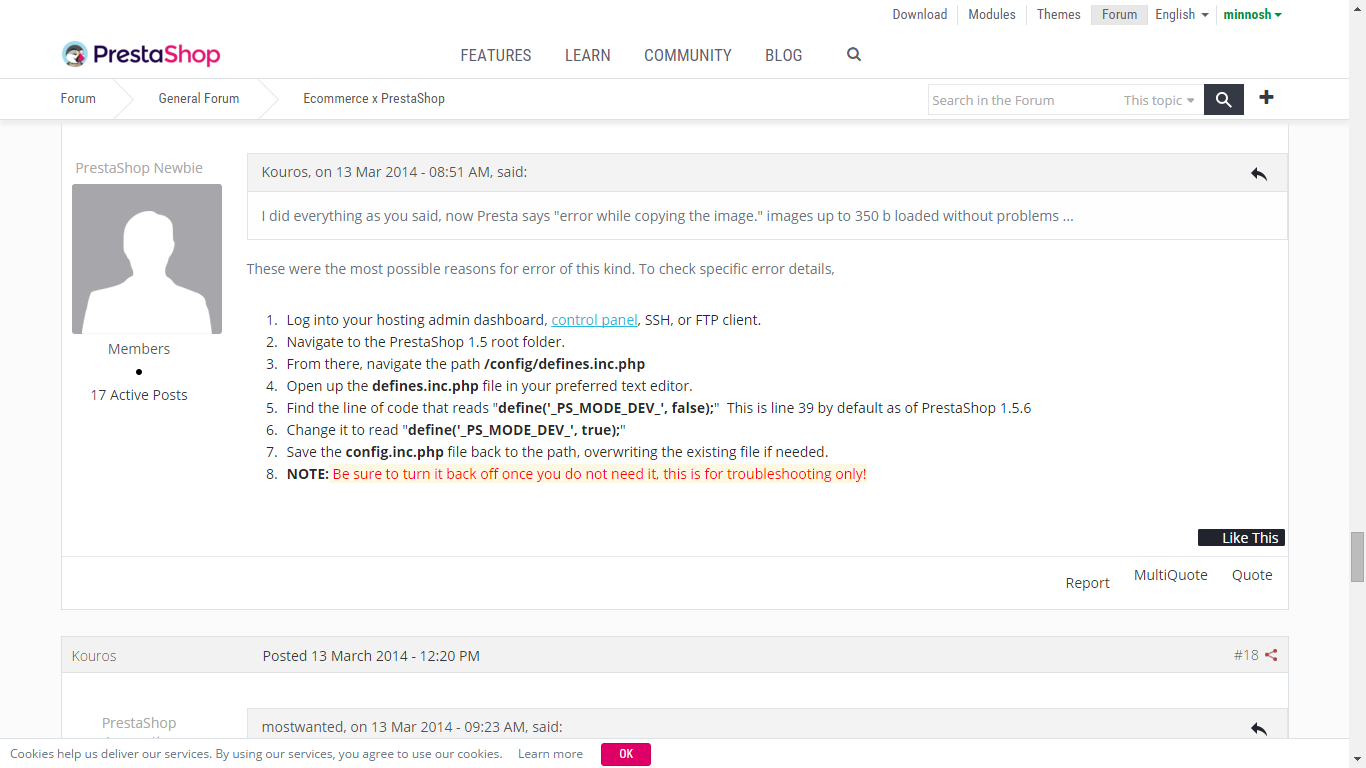Go to the Forum breadcrumb
This screenshot has height=768, width=1366.
pos(78,98)
